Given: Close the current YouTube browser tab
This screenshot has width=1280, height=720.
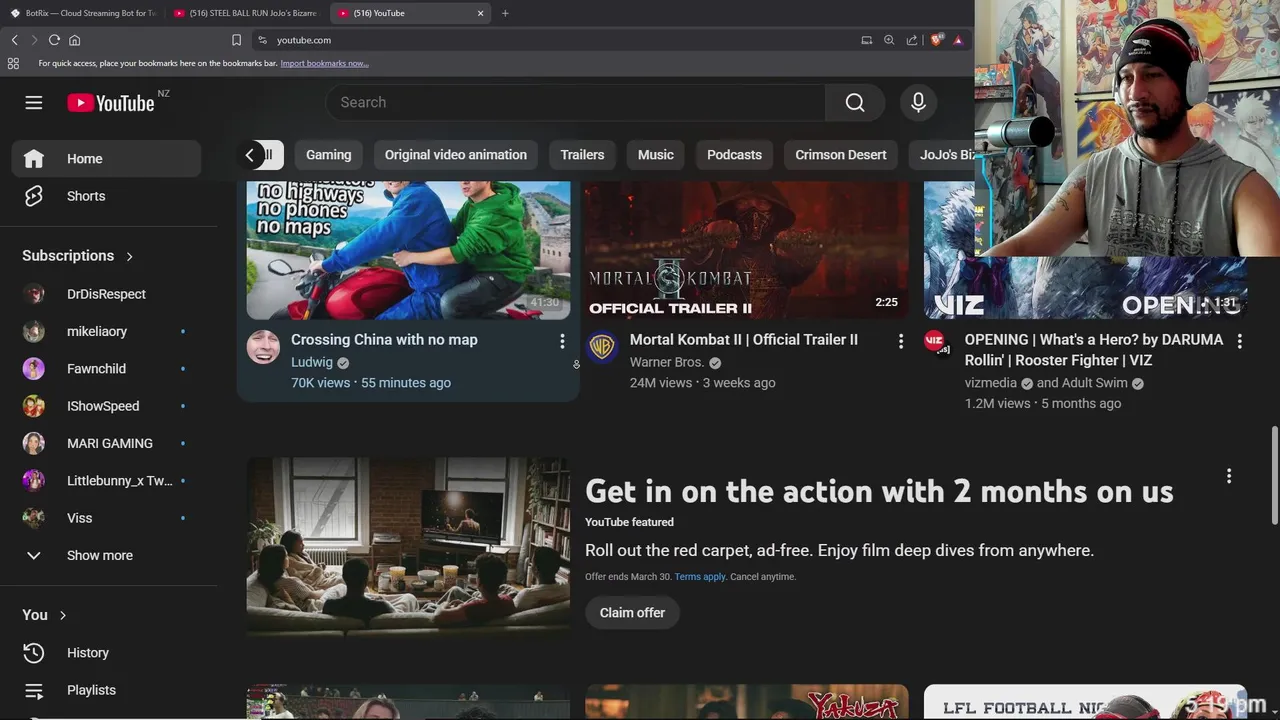Looking at the screenshot, I should (480, 13).
